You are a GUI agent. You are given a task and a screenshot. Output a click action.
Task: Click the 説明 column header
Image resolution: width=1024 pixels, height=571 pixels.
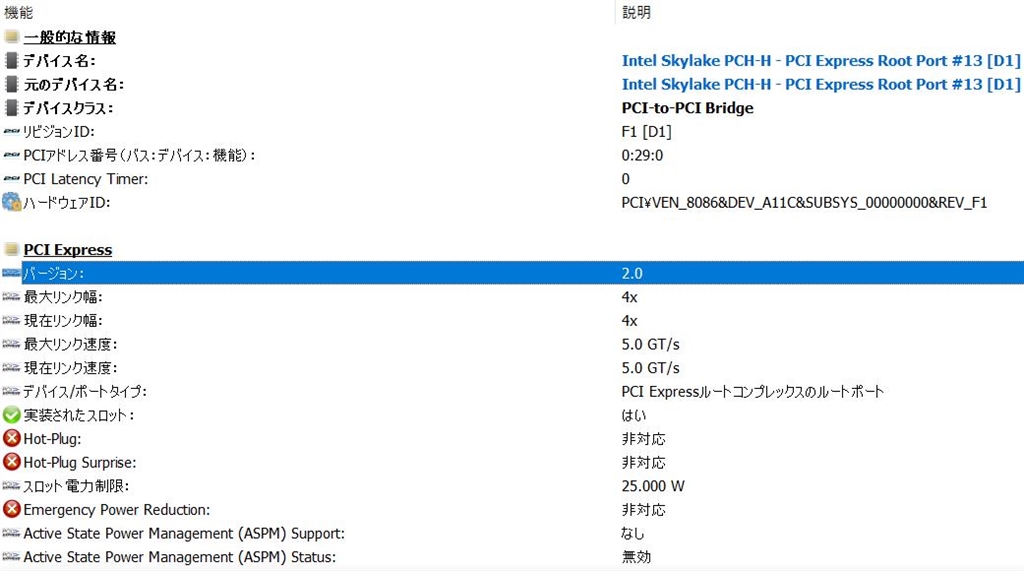(636, 12)
